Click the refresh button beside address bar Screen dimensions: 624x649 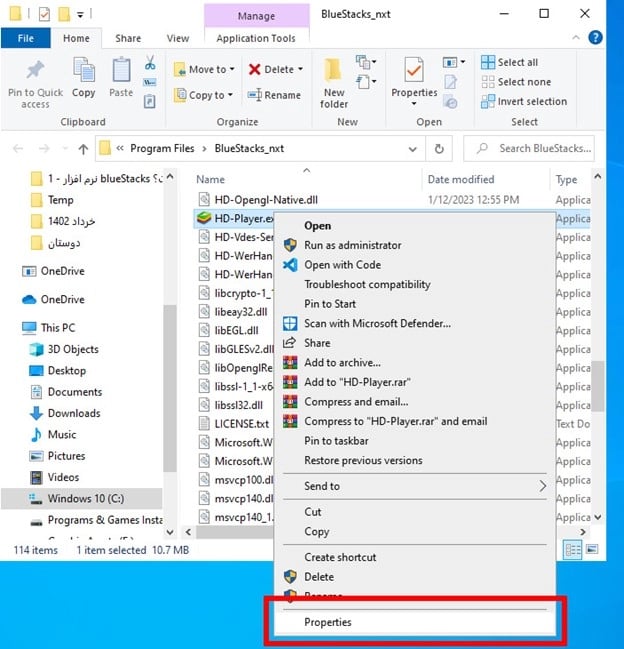click(x=439, y=149)
